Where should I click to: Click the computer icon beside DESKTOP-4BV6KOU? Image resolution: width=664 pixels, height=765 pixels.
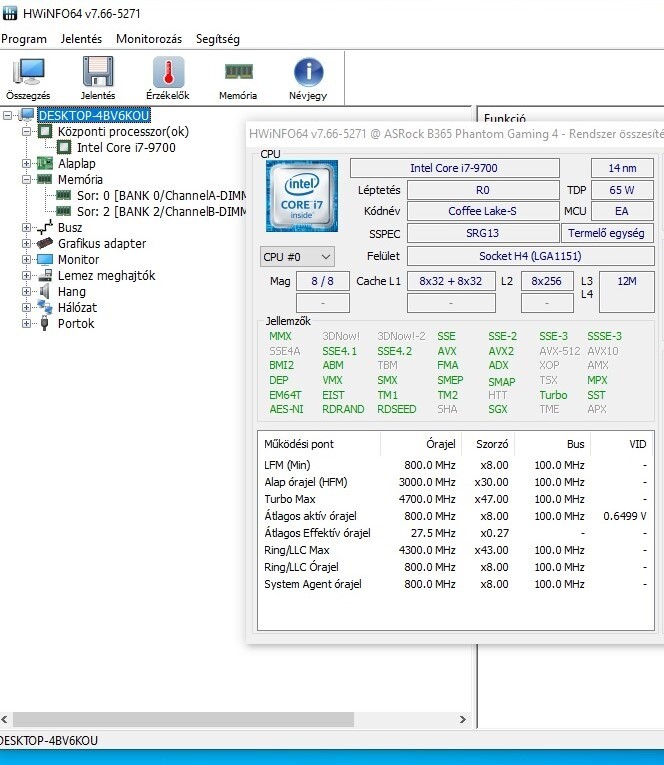pos(27,115)
